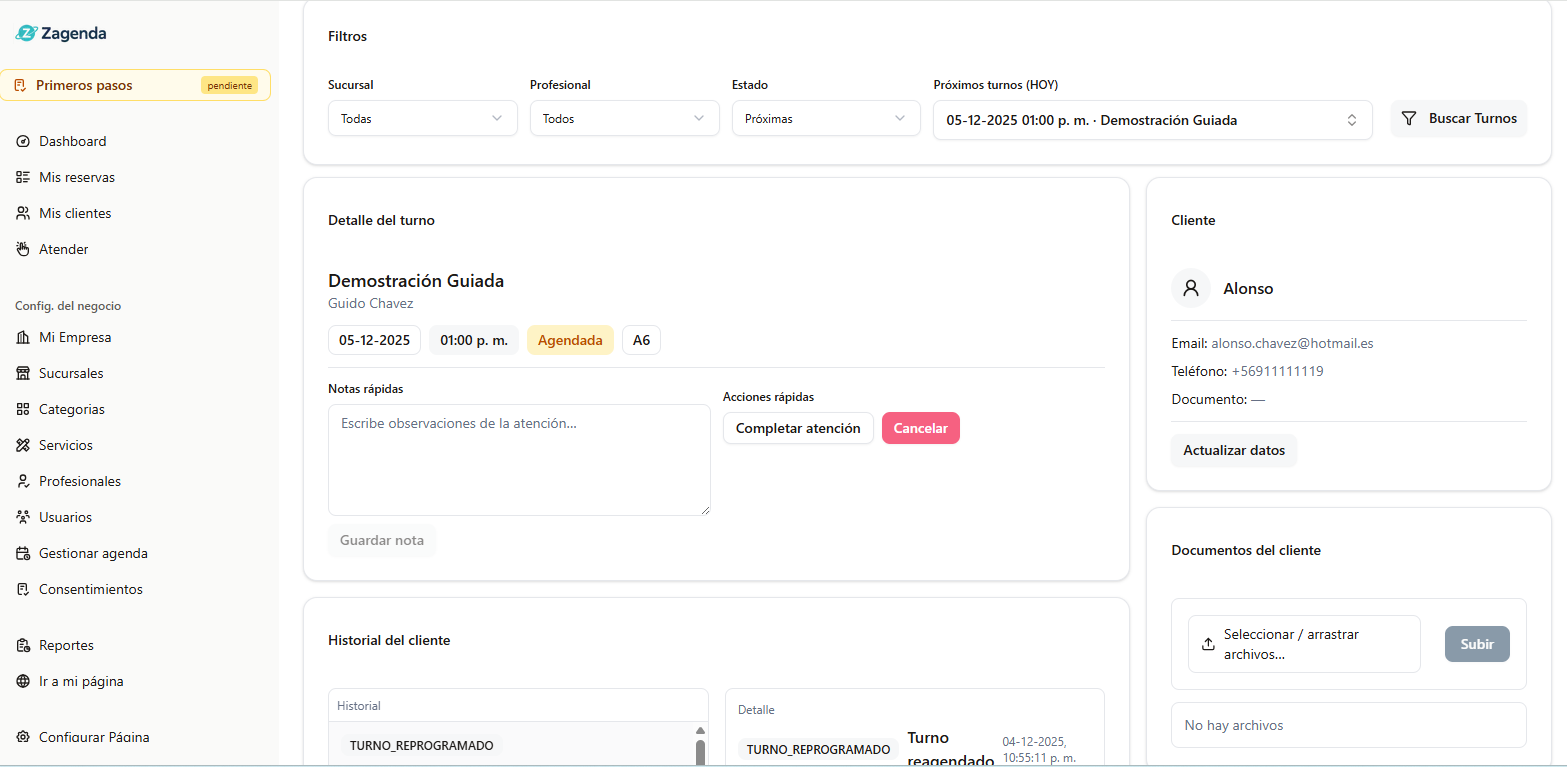The width and height of the screenshot is (1567, 767).
Task: Click the Mis reservas list icon
Action: [x=23, y=178]
